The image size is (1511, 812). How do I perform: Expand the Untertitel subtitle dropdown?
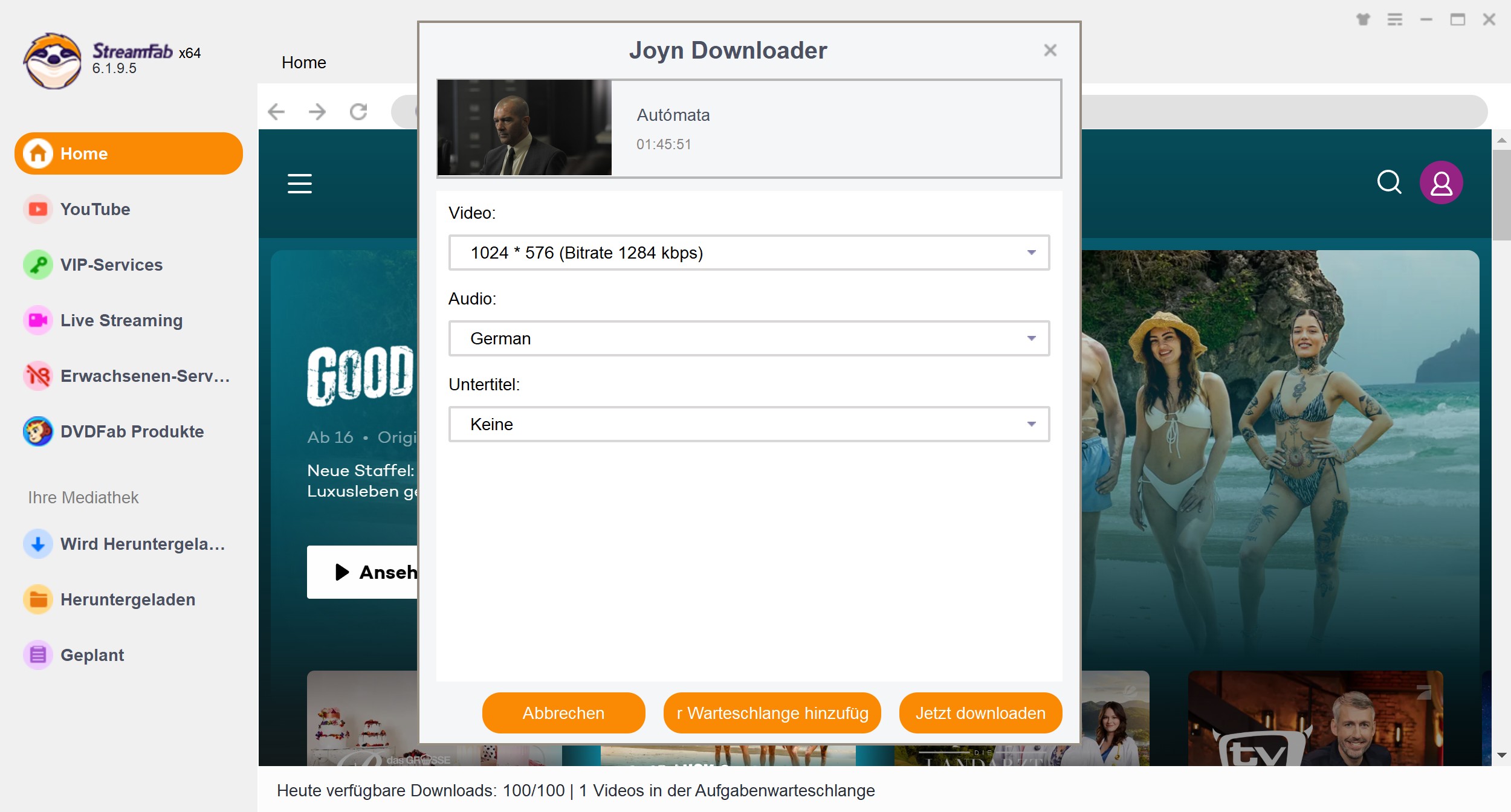[x=1031, y=424]
